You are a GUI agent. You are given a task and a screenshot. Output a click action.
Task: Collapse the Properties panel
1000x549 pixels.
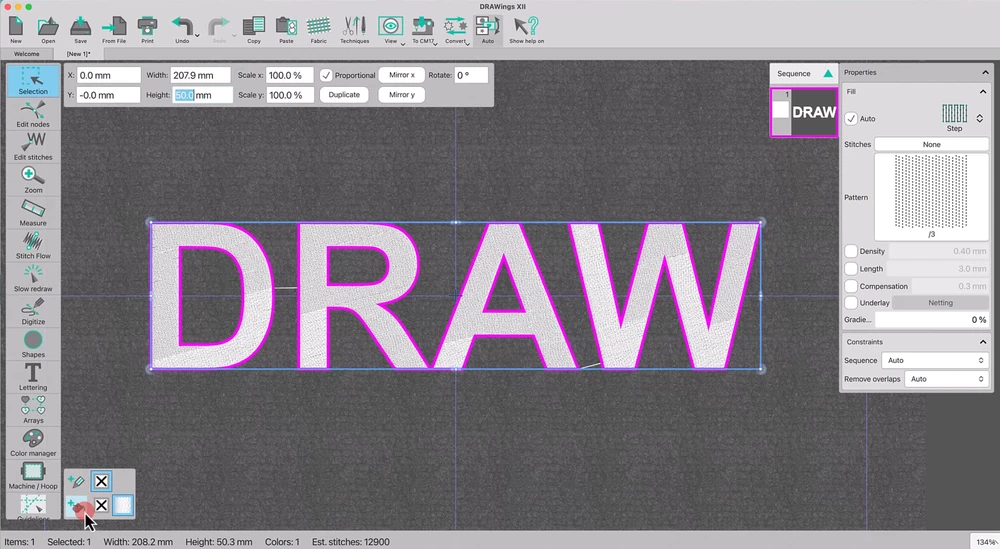click(985, 73)
